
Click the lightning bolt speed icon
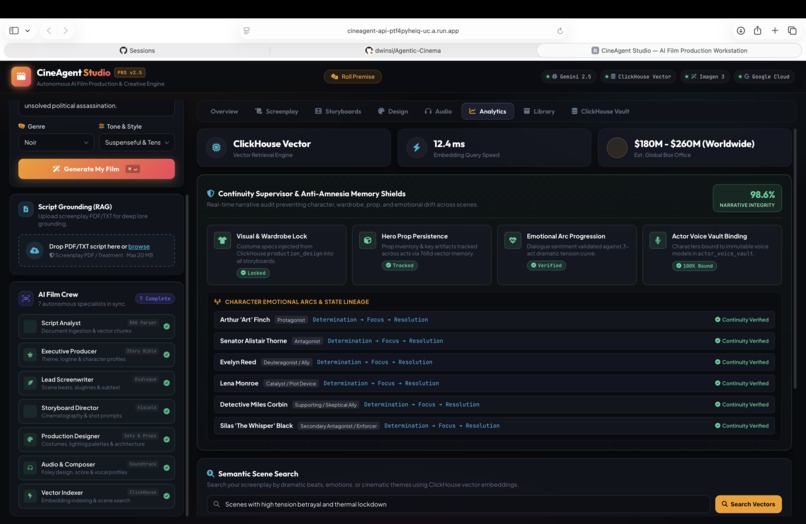(417, 148)
